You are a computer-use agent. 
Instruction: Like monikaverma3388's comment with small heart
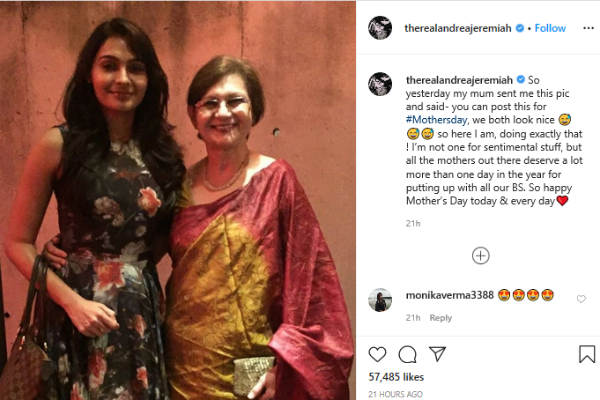click(581, 298)
